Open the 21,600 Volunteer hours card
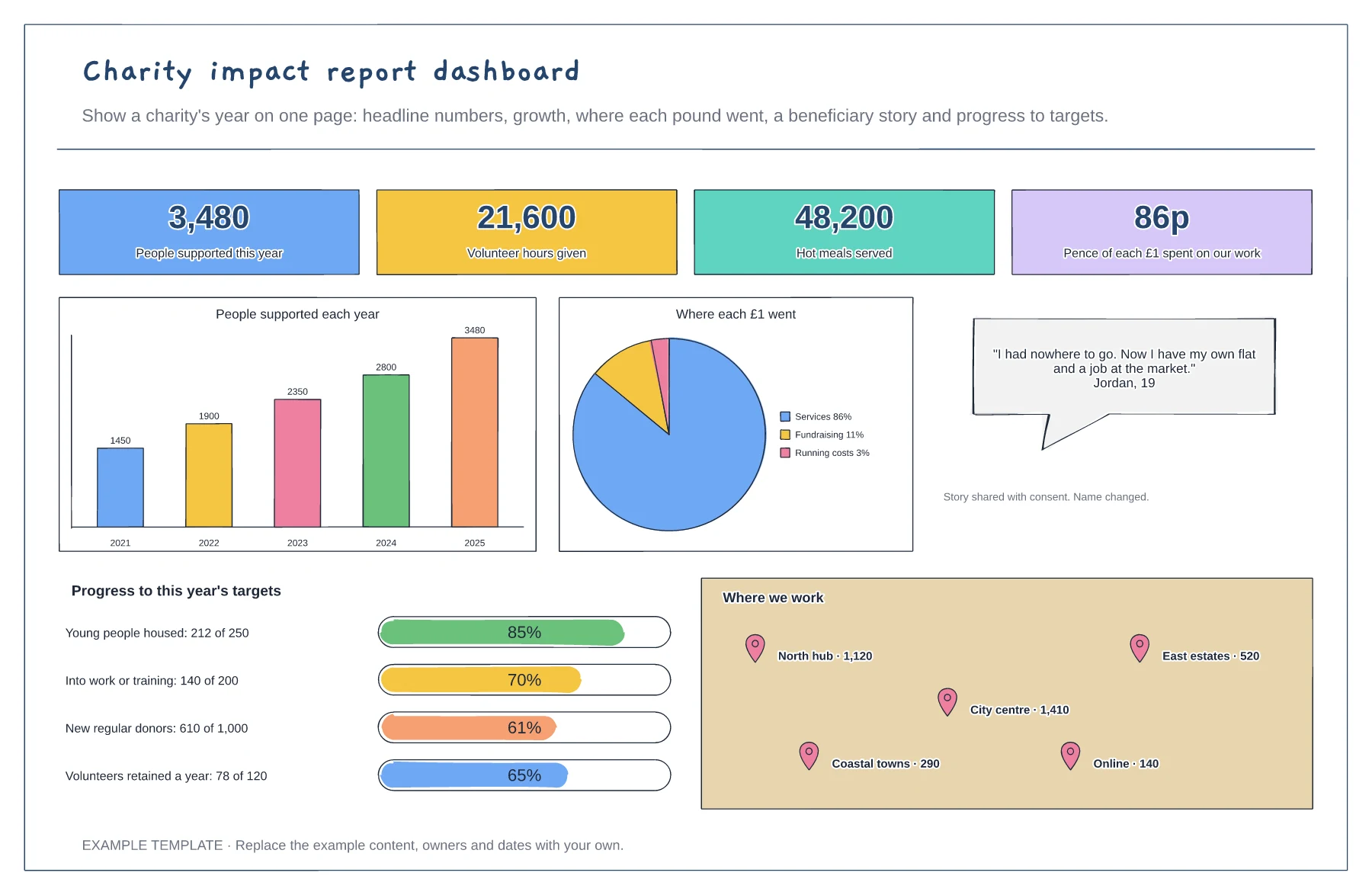 527,232
